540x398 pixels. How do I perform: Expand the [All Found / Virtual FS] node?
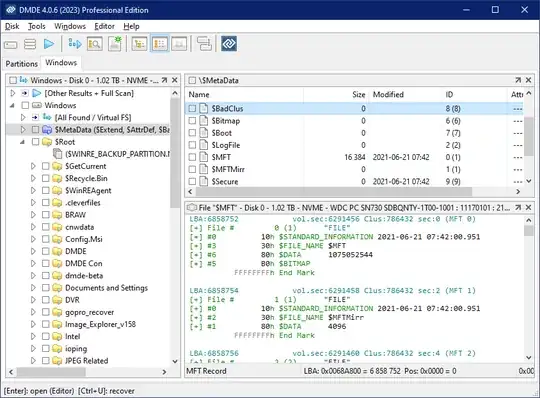coord(23,117)
